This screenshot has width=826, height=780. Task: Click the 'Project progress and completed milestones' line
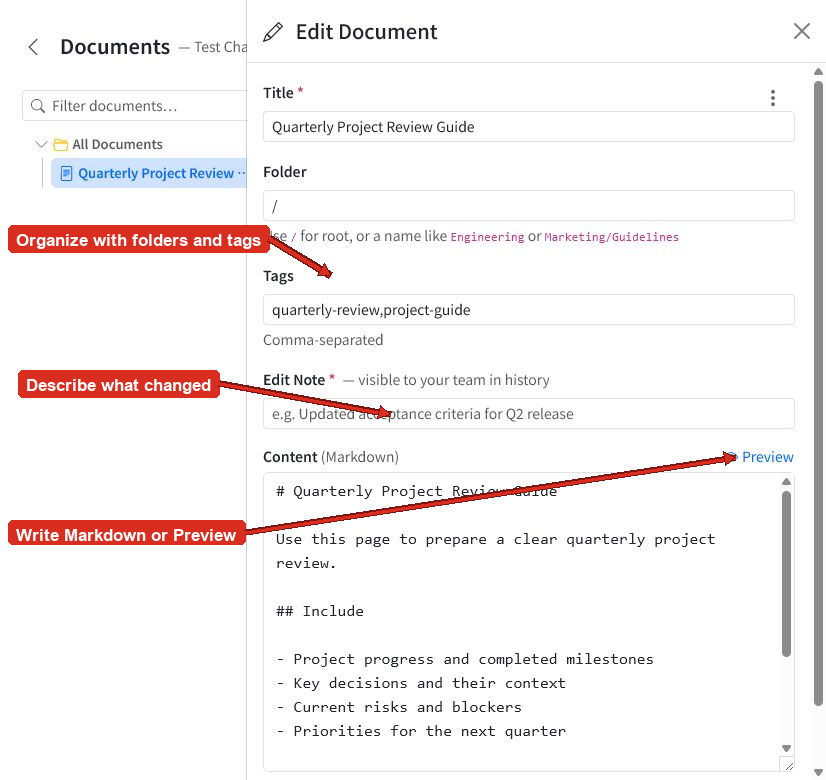pos(465,659)
